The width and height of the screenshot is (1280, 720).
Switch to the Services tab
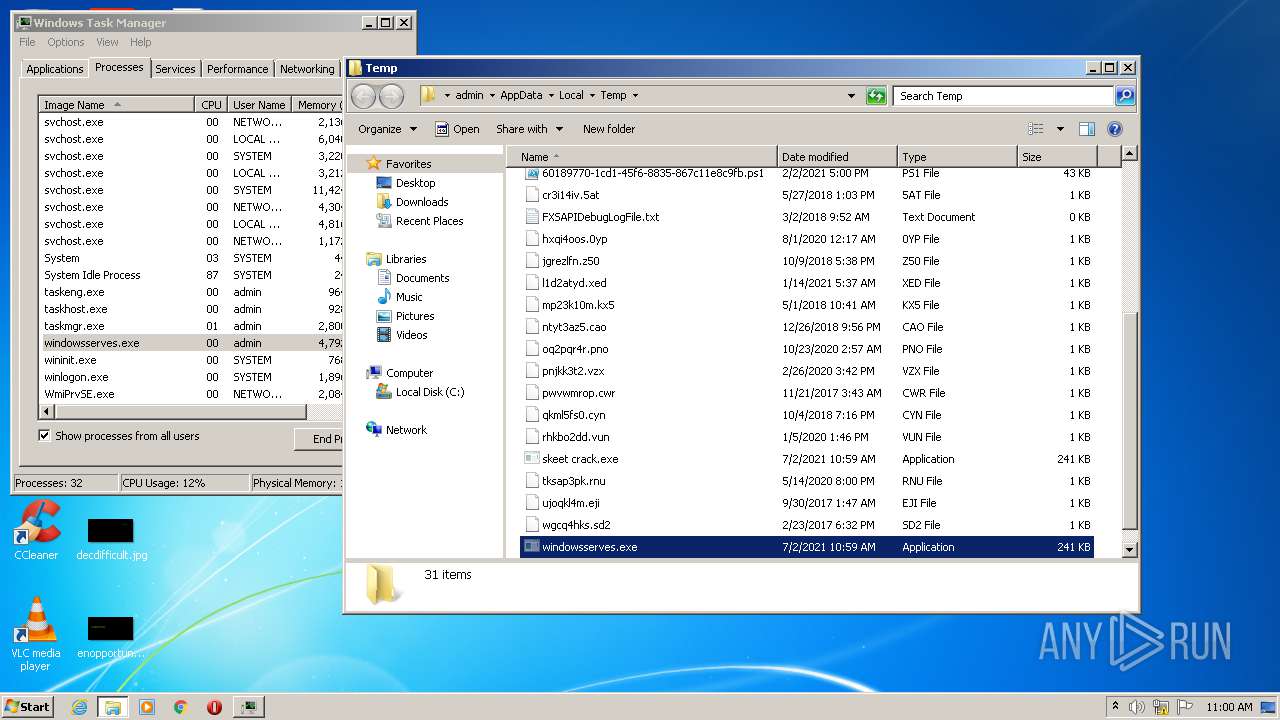[x=175, y=69]
